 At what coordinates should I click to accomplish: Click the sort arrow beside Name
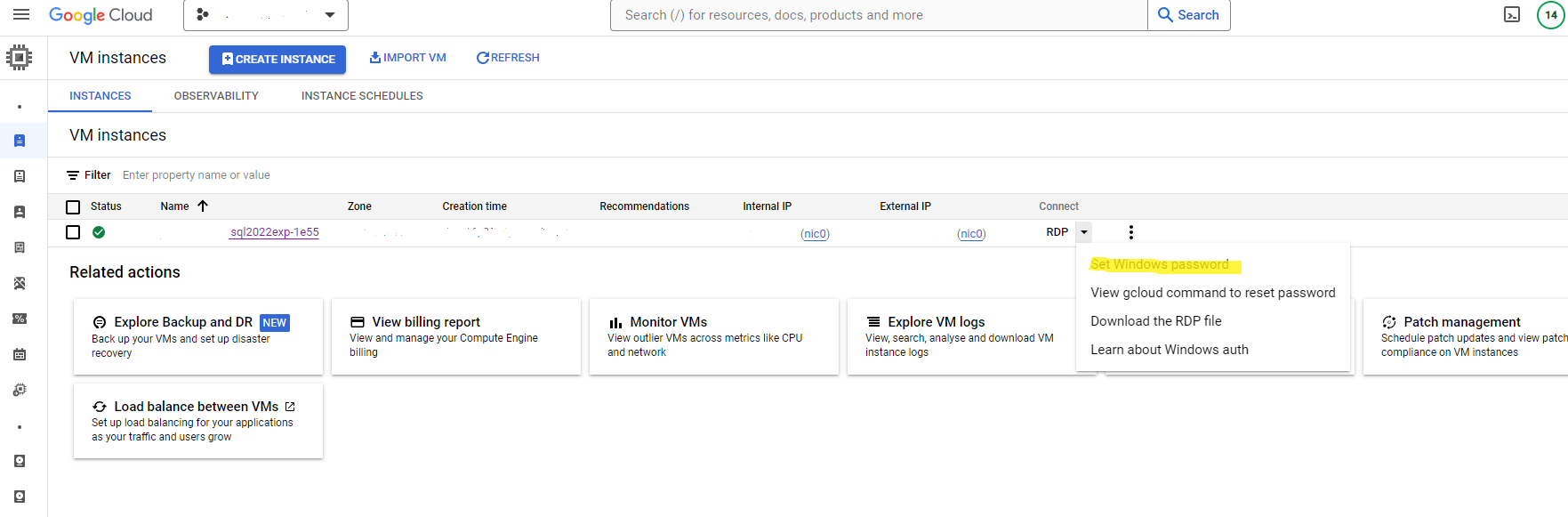tap(203, 206)
